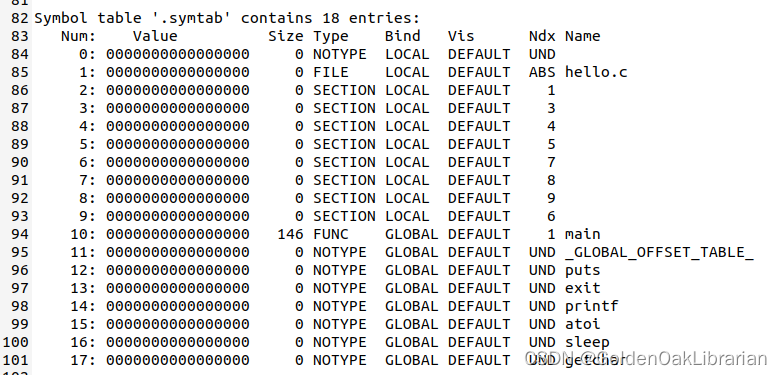Click 'DEFAULT' in the sleep row
This screenshot has height=375, width=782.
tap(479, 342)
